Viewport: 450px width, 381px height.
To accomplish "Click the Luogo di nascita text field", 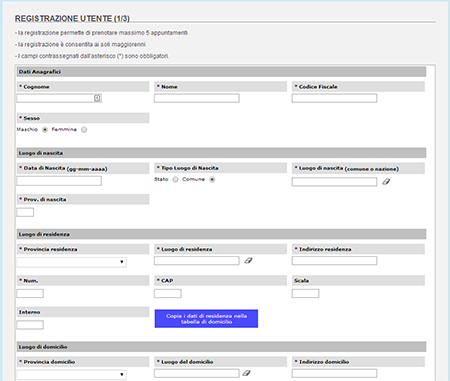I will click(x=334, y=182).
